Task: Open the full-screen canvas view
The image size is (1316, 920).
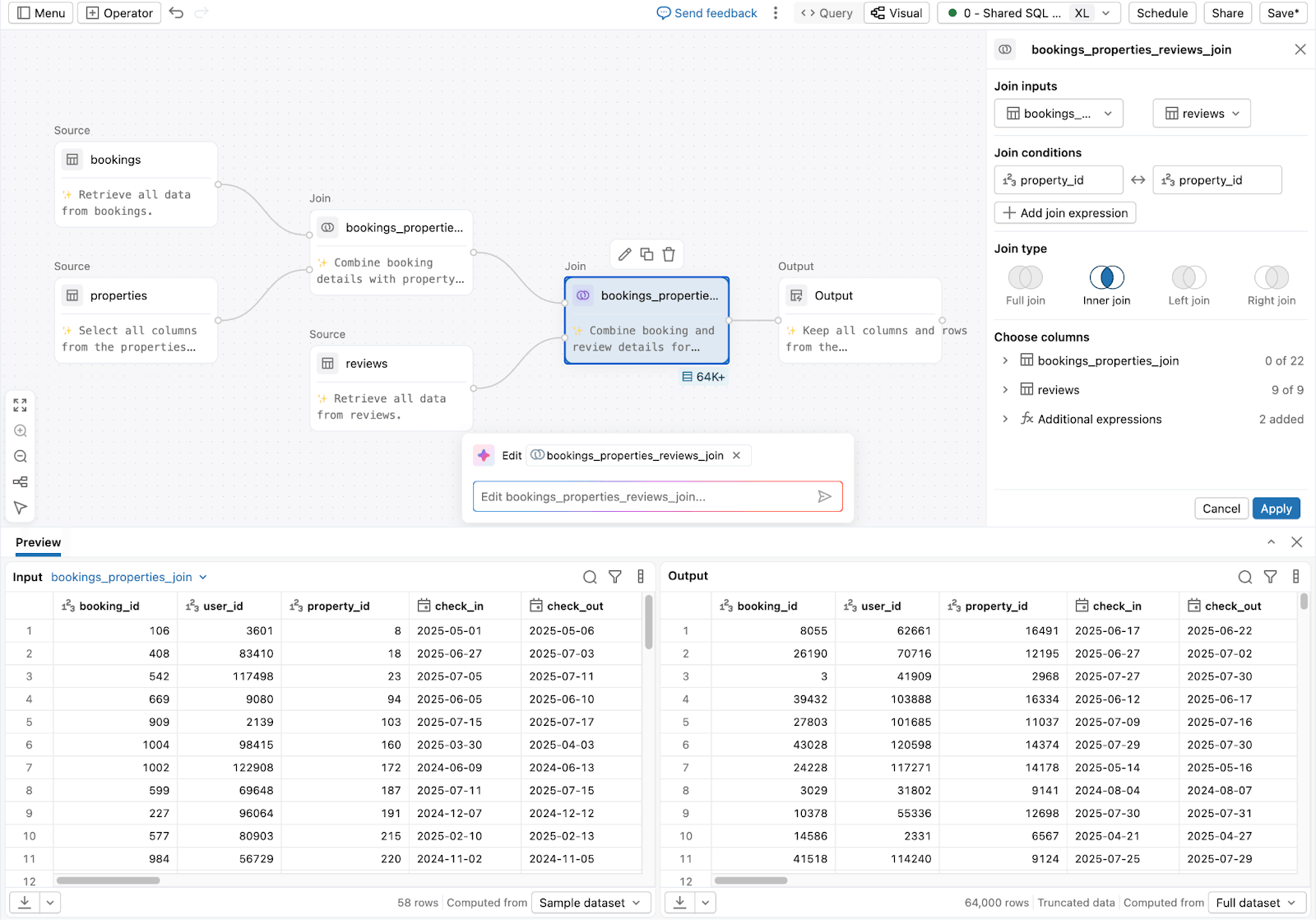Action: tap(20, 404)
